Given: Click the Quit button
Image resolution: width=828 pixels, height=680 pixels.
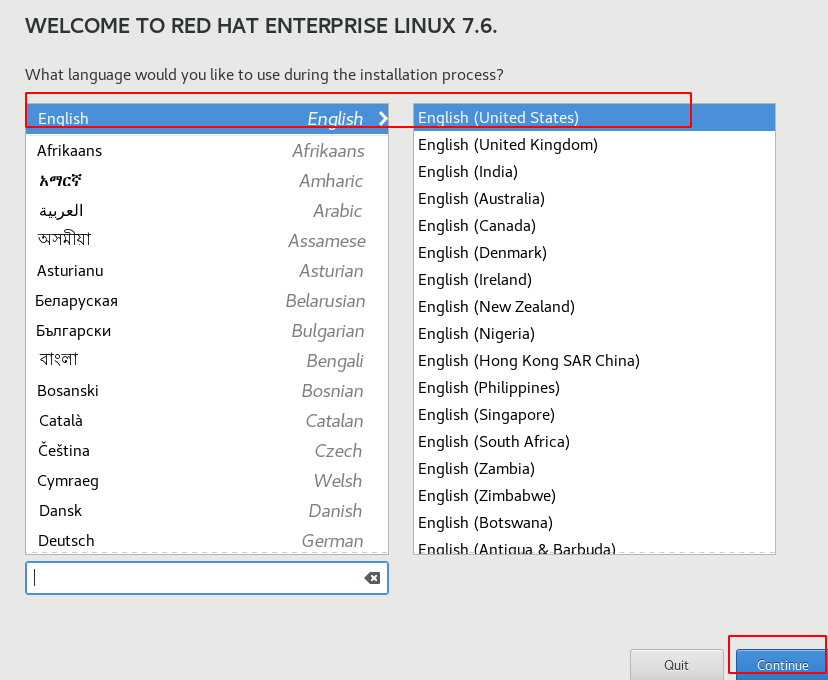Looking at the screenshot, I should point(676,665).
